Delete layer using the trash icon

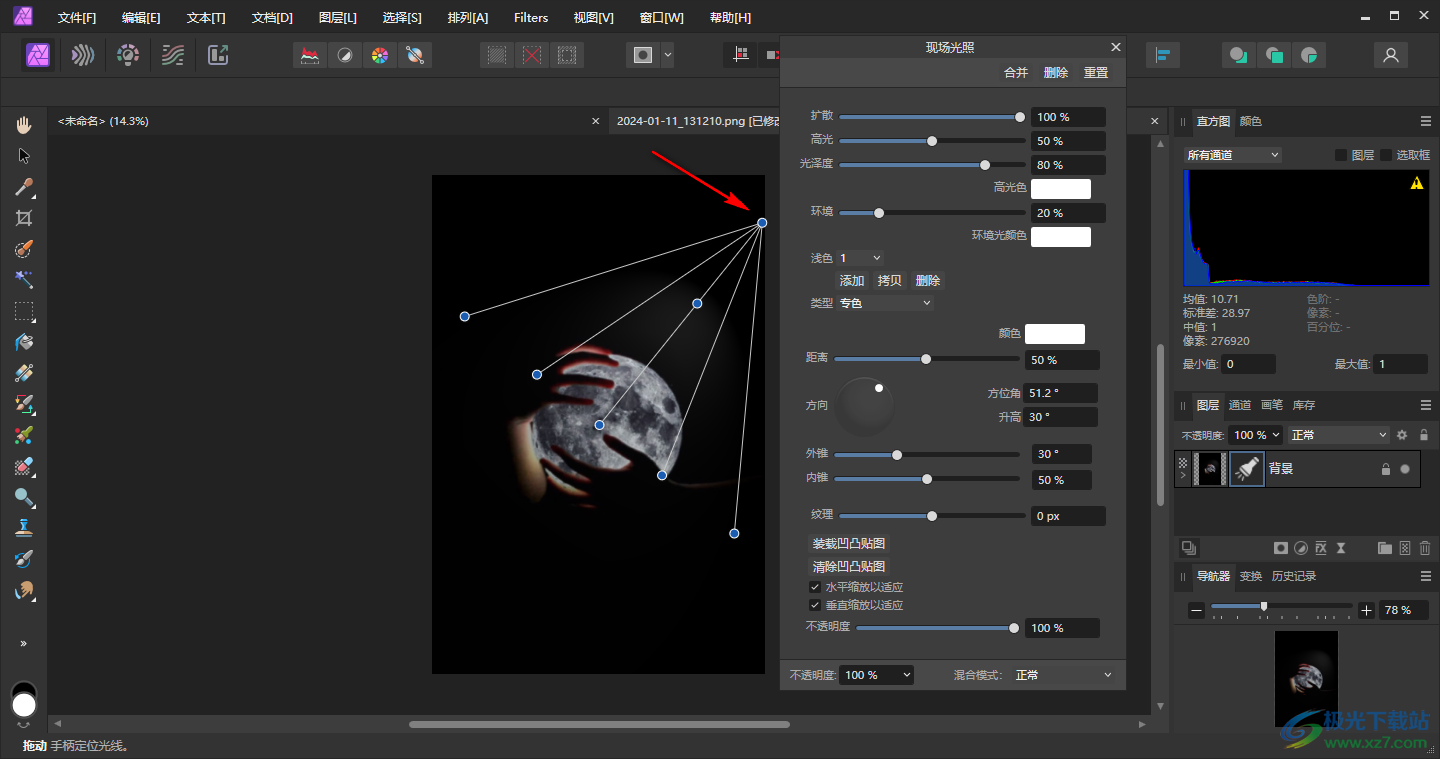1425,548
